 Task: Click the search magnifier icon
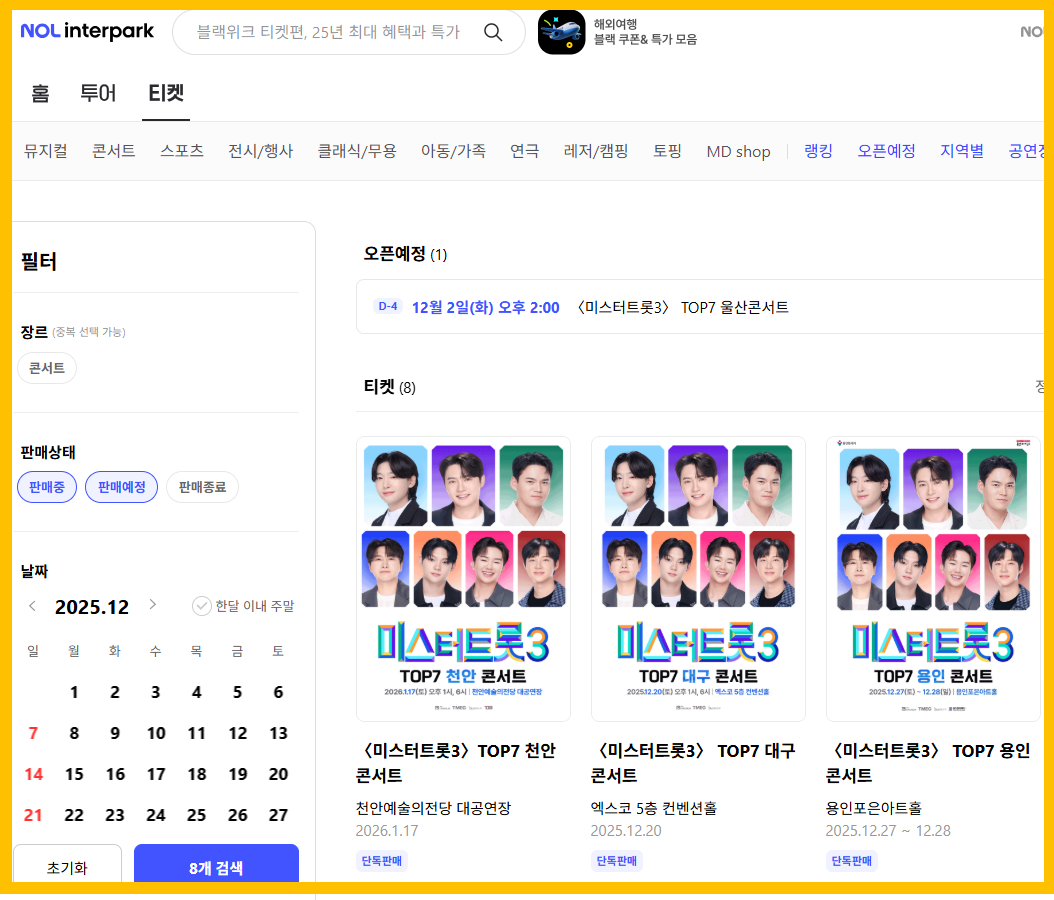[493, 32]
